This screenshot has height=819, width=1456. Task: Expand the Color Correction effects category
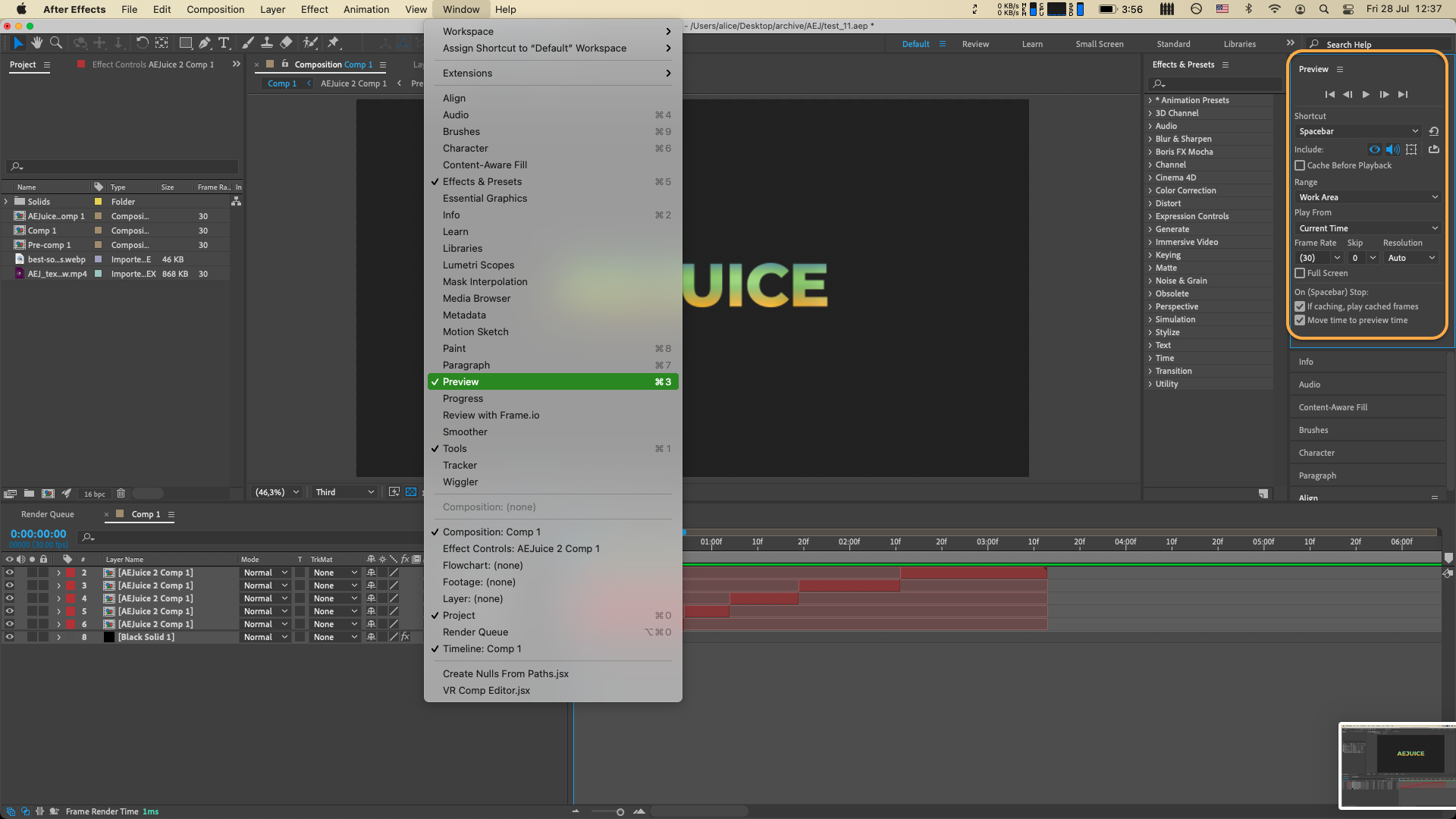click(x=1150, y=190)
